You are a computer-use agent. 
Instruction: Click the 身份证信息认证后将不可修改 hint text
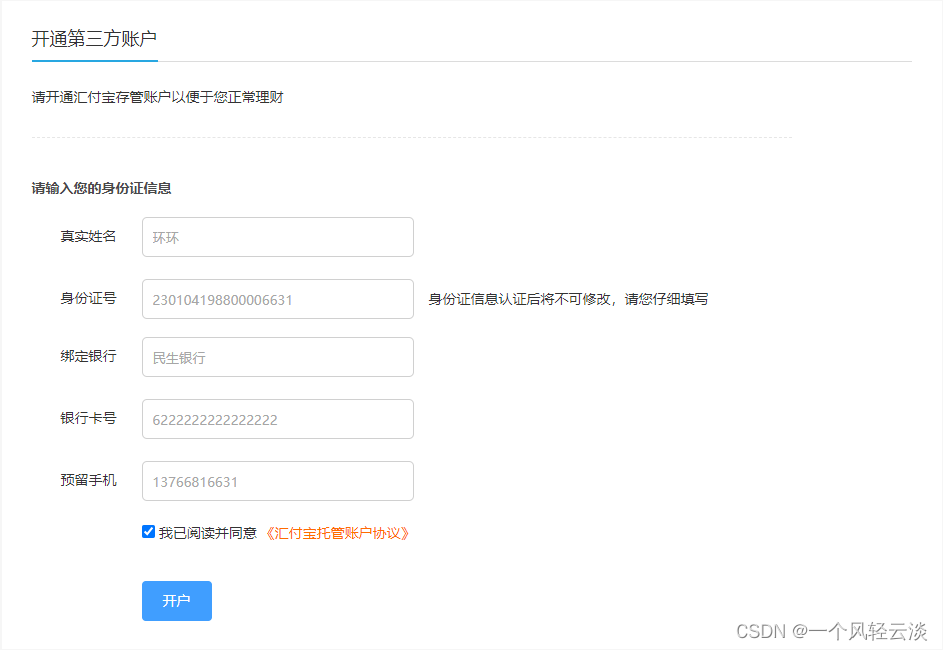pos(568,299)
